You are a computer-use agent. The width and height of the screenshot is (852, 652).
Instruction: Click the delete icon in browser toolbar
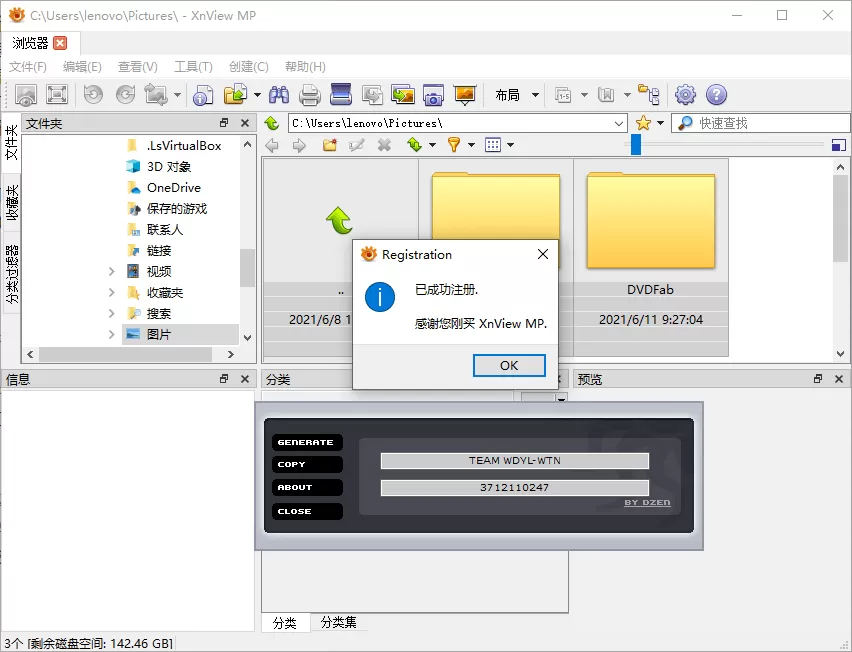(384, 144)
